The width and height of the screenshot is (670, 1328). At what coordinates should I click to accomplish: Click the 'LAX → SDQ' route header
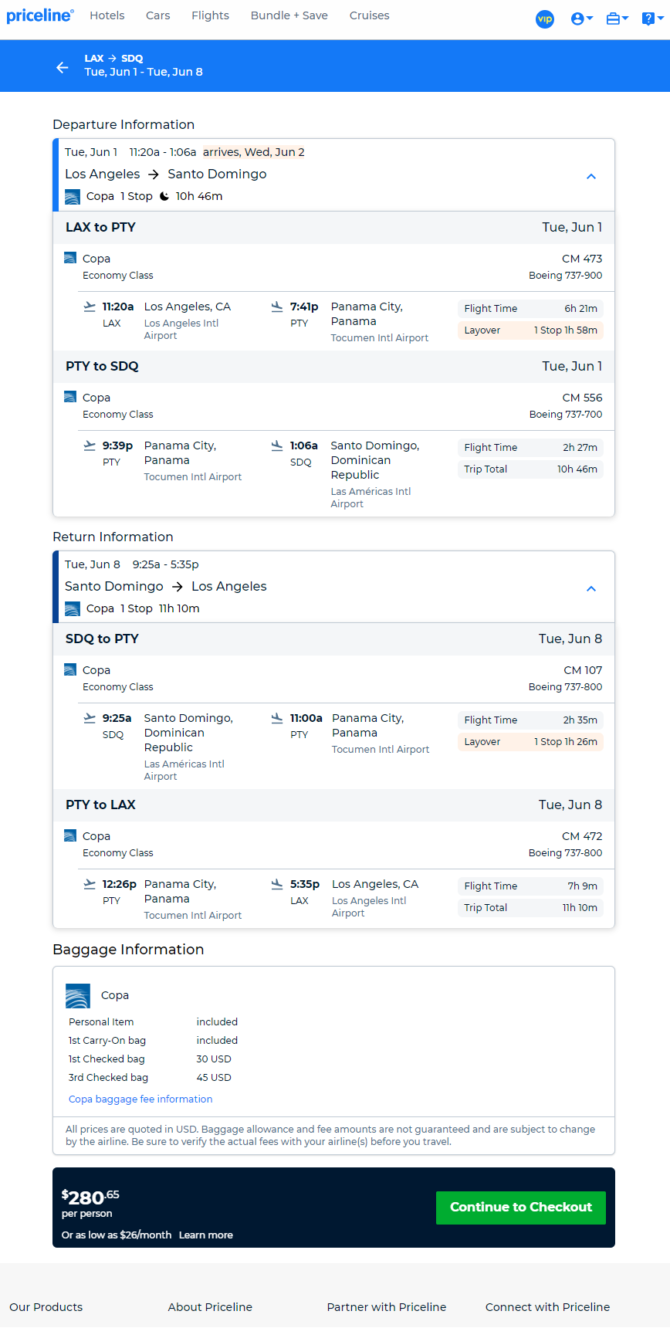point(113,58)
